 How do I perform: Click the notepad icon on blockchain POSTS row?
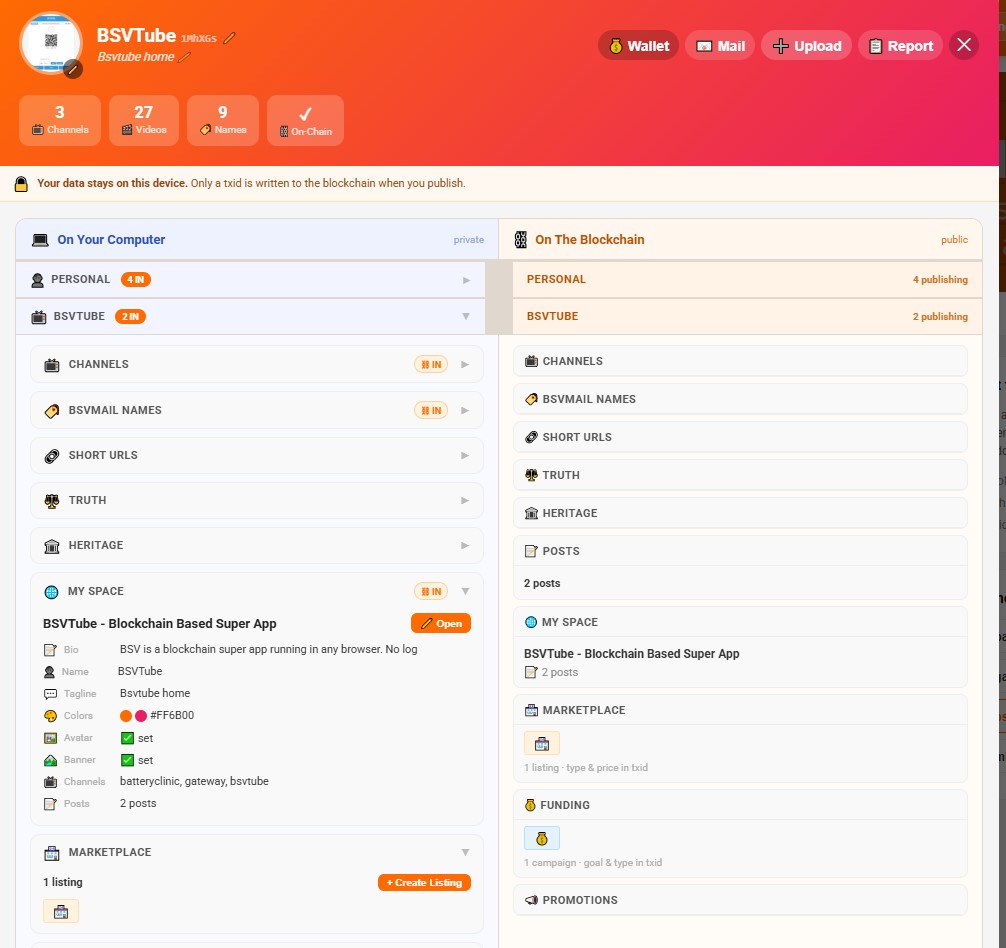click(x=531, y=551)
